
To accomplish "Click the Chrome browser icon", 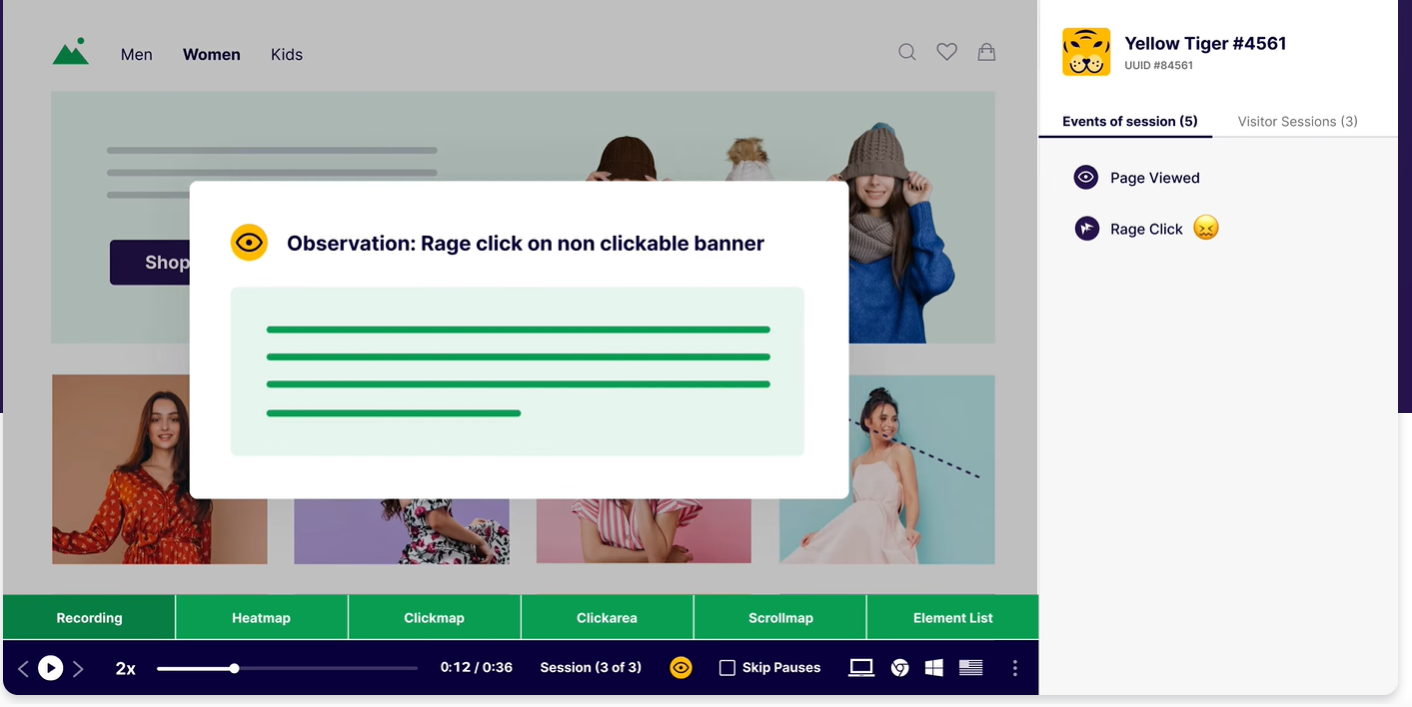I will coord(900,668).
